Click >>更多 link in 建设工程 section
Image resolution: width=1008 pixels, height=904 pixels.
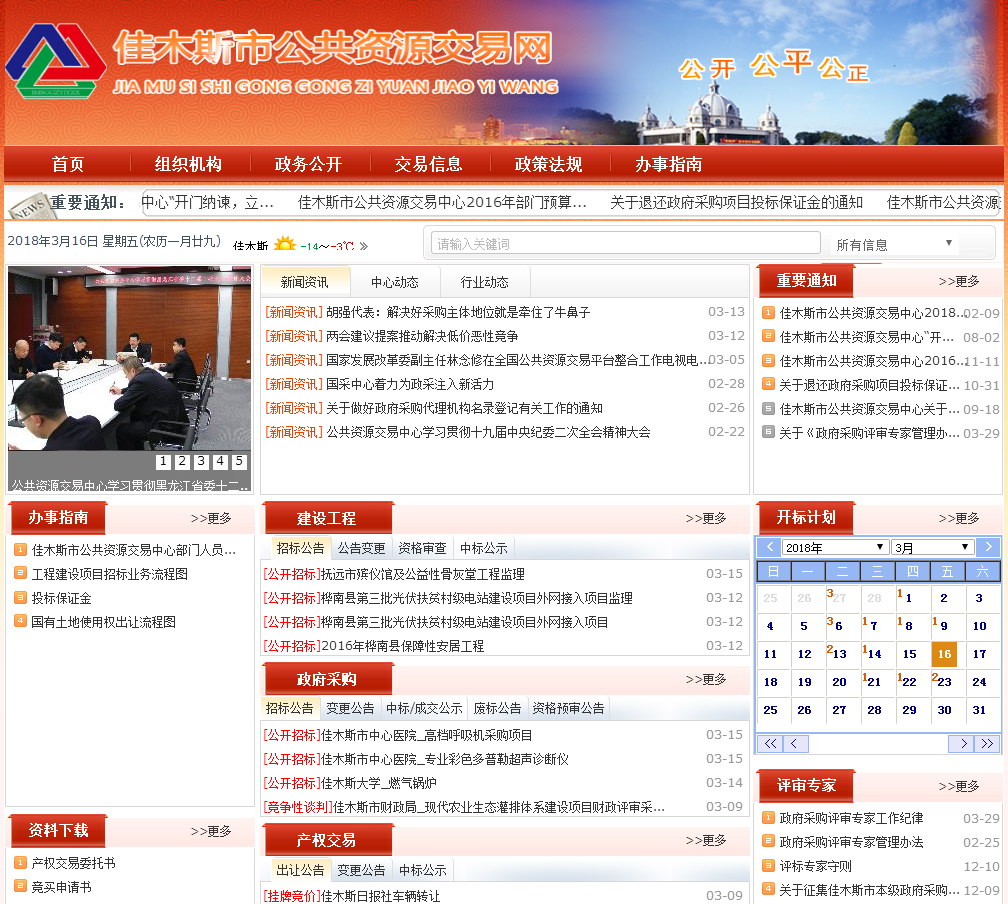tap(706, 518)
